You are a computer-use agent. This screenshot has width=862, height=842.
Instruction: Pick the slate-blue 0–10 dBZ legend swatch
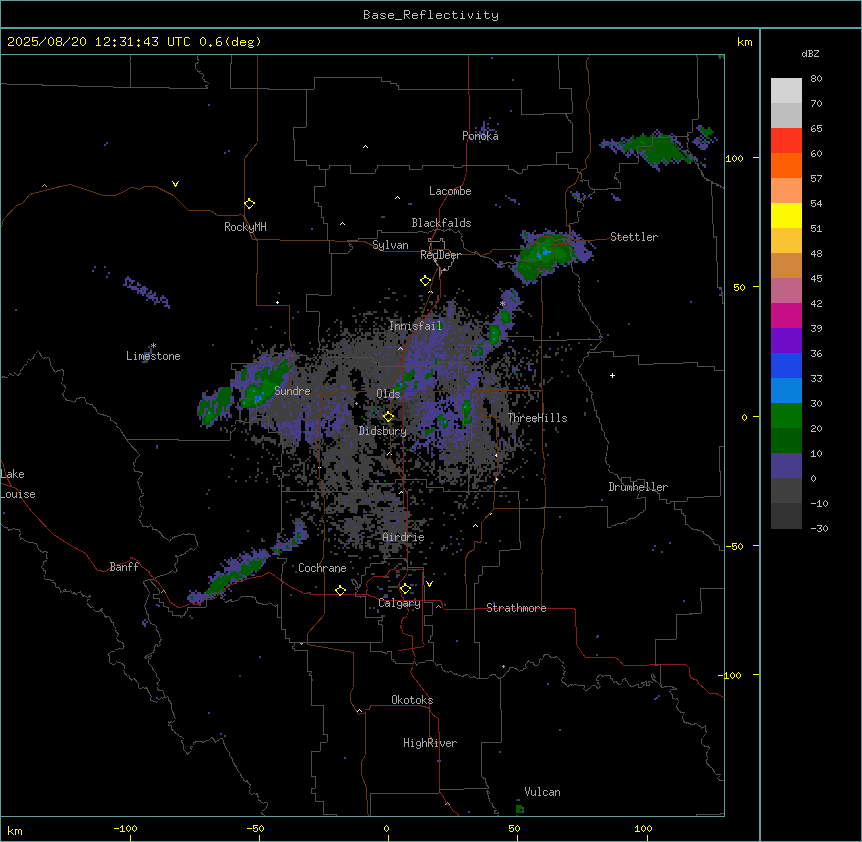(x=786, y=466)
